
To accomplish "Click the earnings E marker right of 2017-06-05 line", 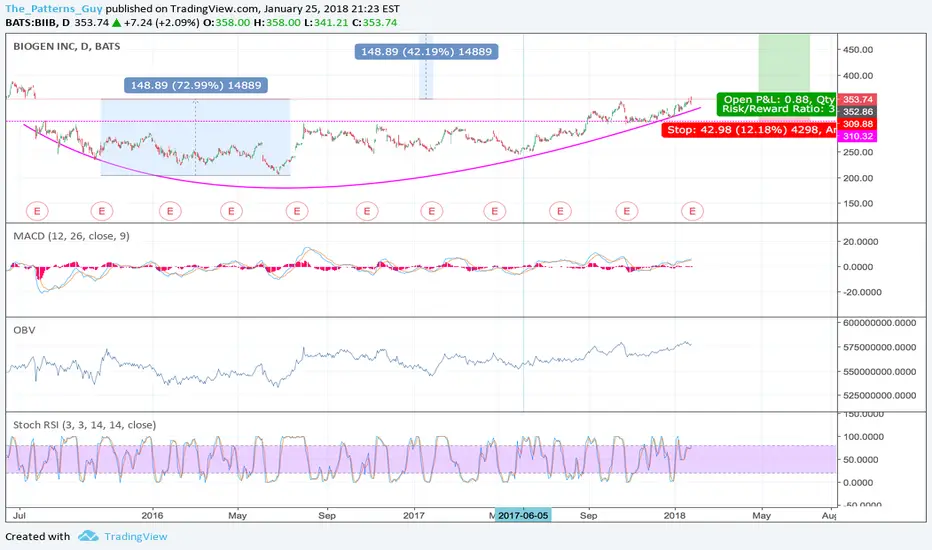I will click(560, 210).
